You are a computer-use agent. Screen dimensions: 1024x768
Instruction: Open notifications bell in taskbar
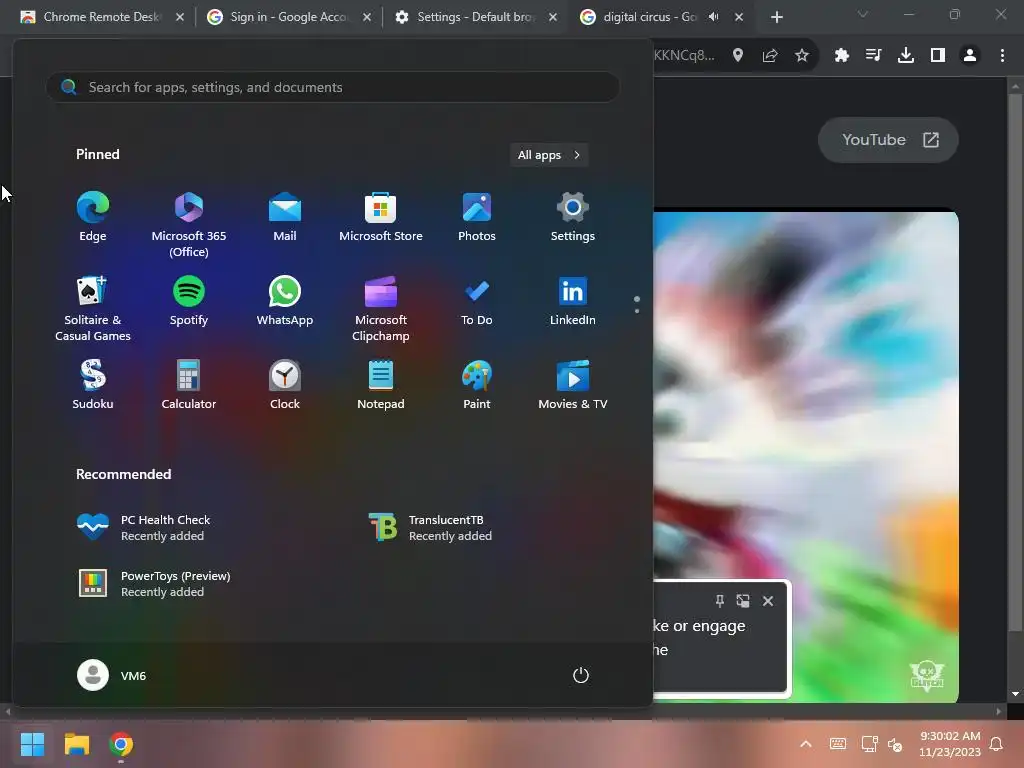coord(997,744)
